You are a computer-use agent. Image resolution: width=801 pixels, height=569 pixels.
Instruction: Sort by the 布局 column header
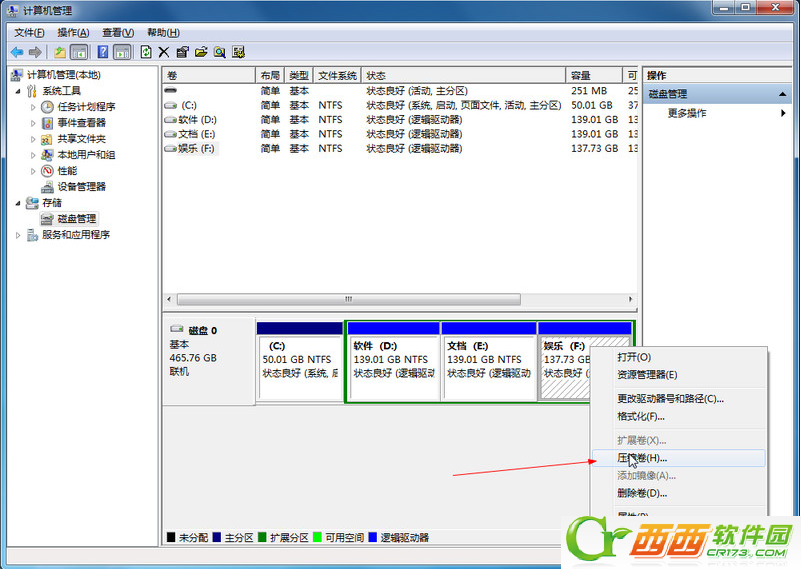coord(270,76)
